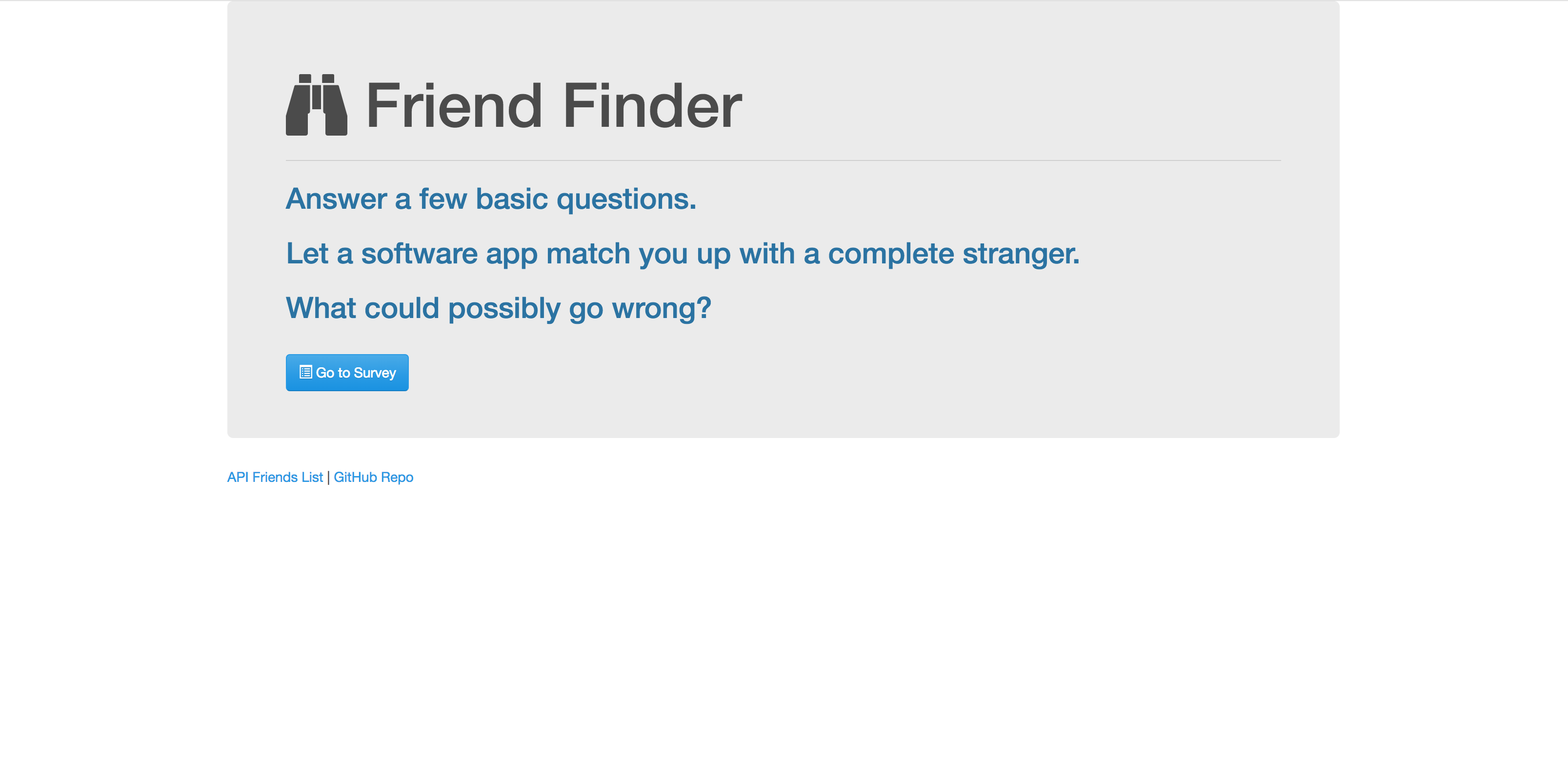Click the word "questions." in the first tagline

626,200
